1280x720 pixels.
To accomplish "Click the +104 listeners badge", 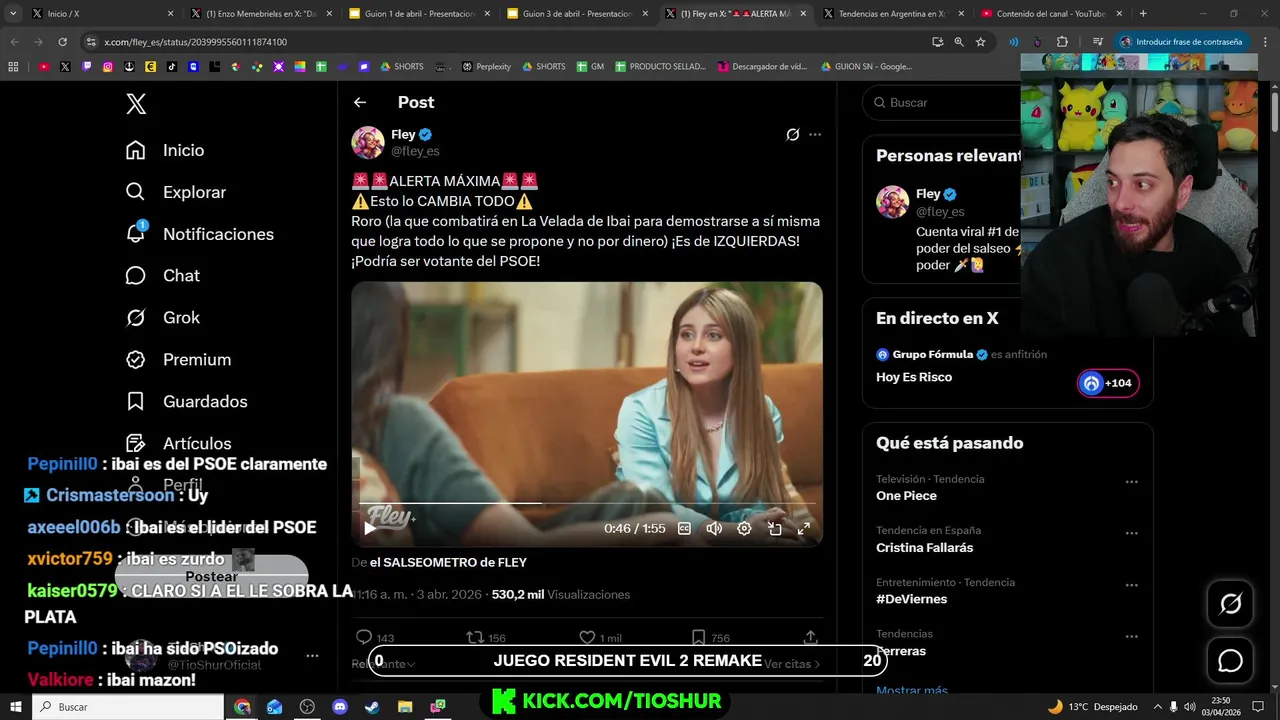I will click(1108, 383).
